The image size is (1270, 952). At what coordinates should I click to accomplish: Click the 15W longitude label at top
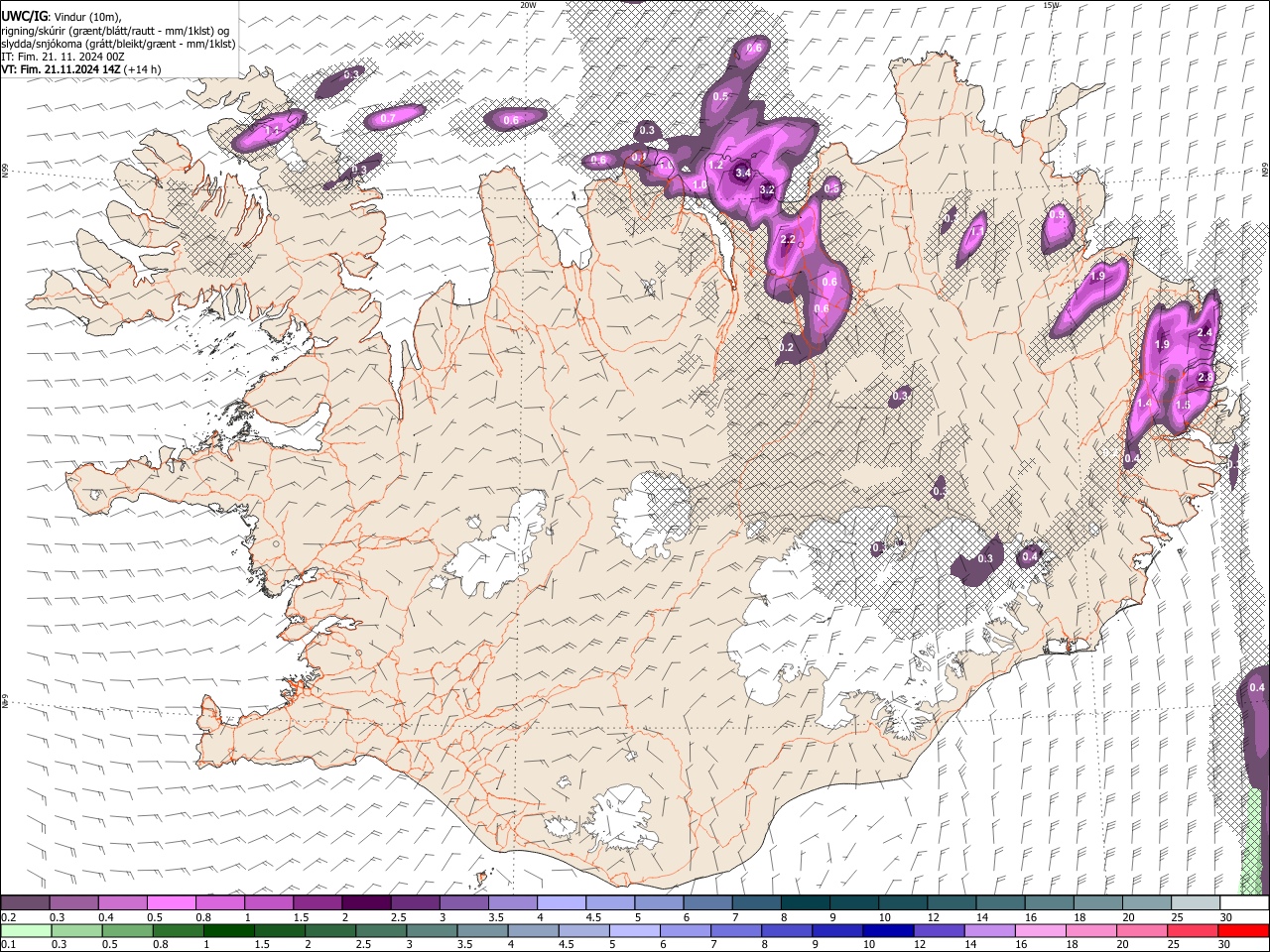click(x=1051, y=5)
